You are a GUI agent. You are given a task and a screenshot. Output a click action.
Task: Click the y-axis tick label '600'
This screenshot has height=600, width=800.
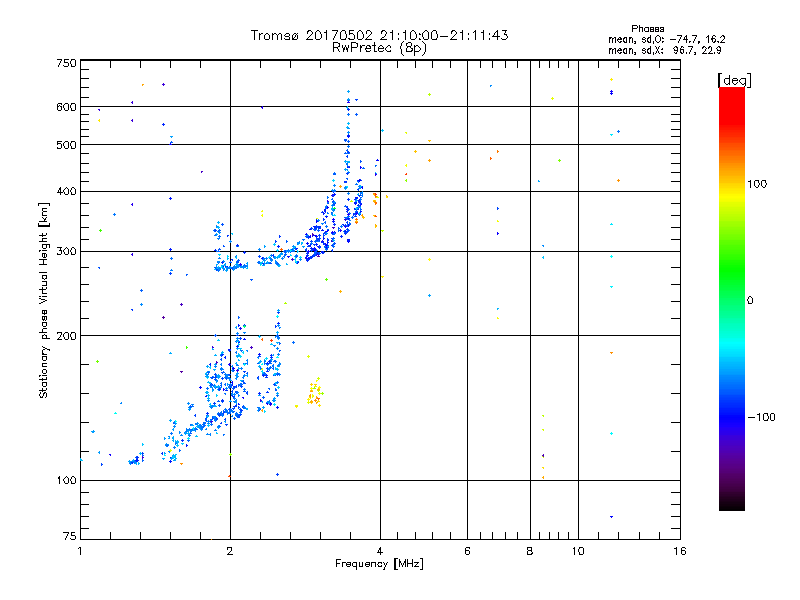pyautogui.click(x=66, y=107)
